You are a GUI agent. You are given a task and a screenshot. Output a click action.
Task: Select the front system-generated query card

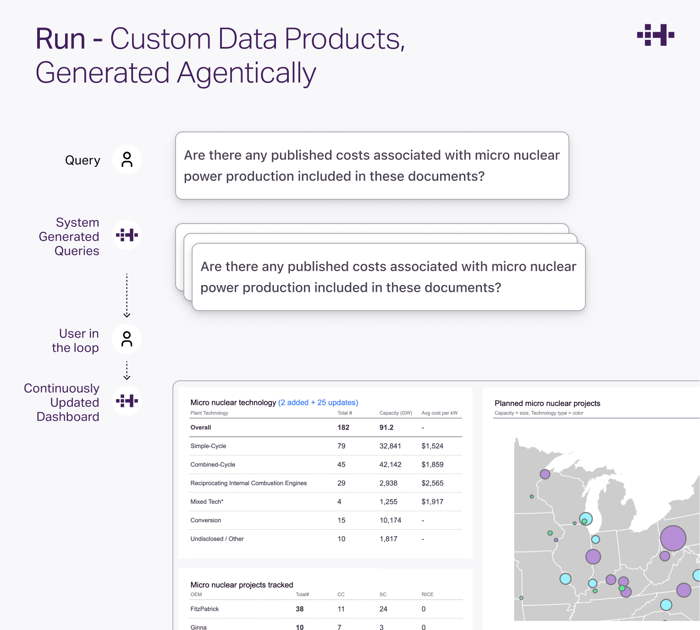388,277
